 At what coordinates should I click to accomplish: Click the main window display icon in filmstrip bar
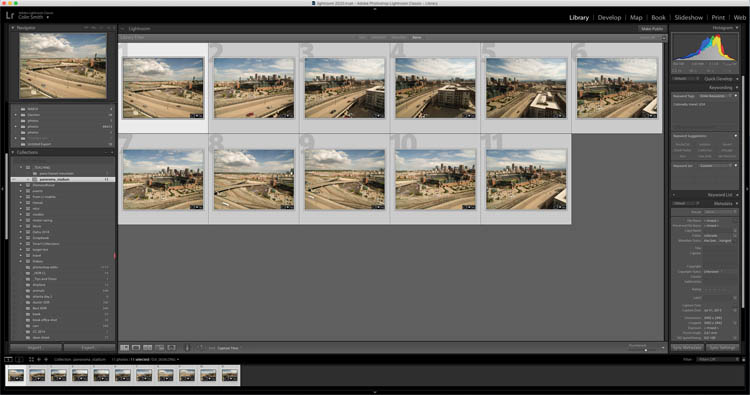pyautogui.click(x=8, y=359)
